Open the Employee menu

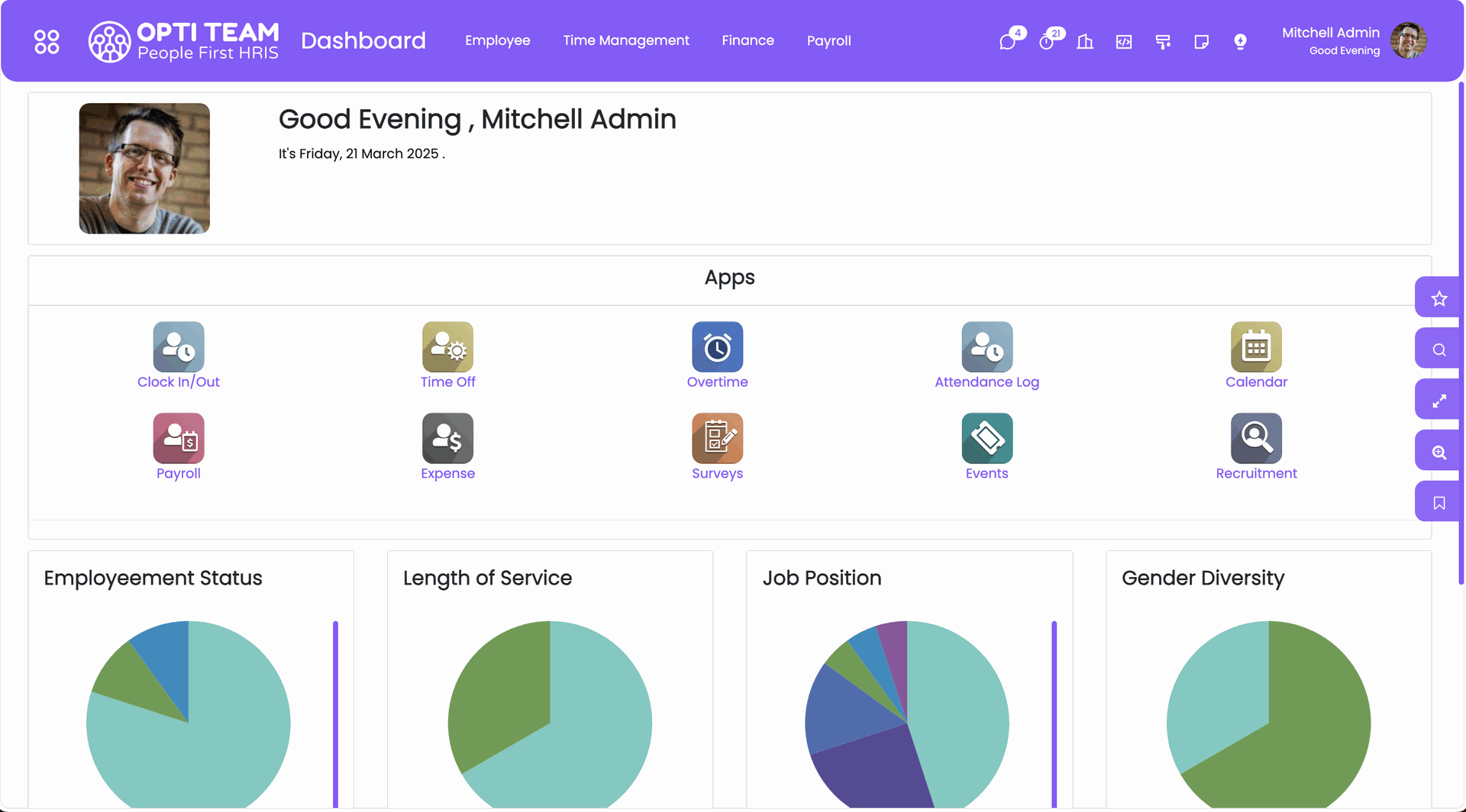tap(497, 40)
